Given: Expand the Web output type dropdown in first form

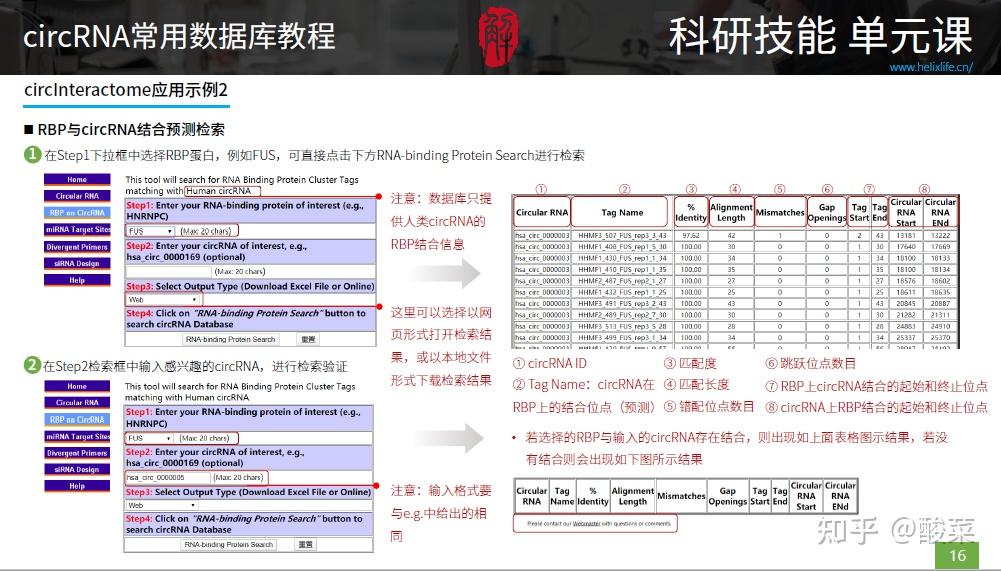Looking at the screenshot, I should tap(163, 300).
